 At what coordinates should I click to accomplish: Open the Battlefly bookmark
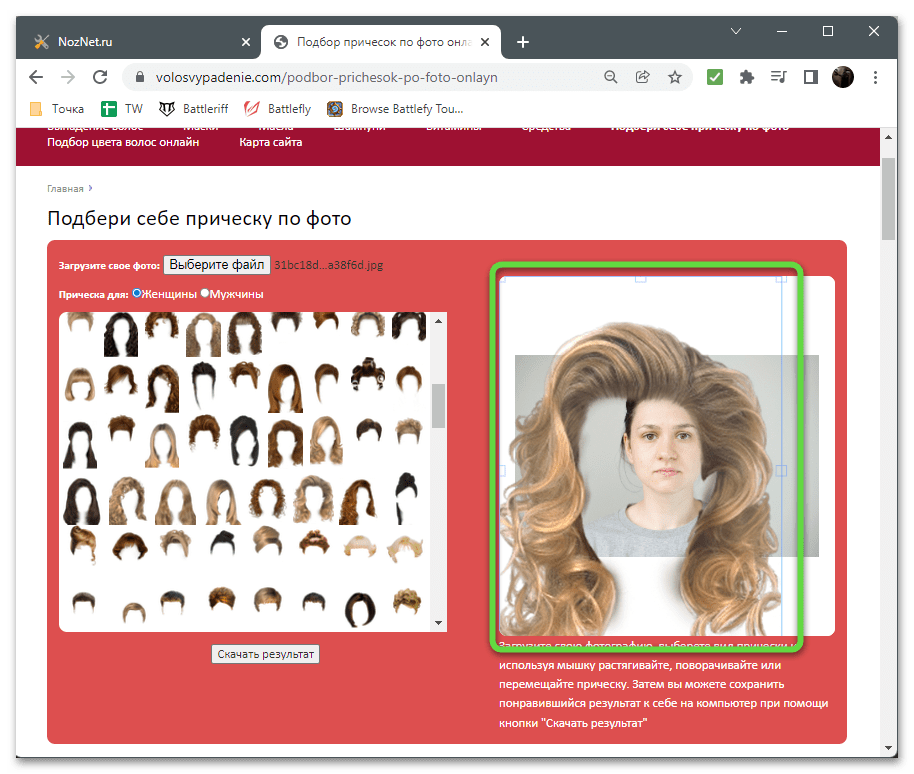tap(279, 108)
